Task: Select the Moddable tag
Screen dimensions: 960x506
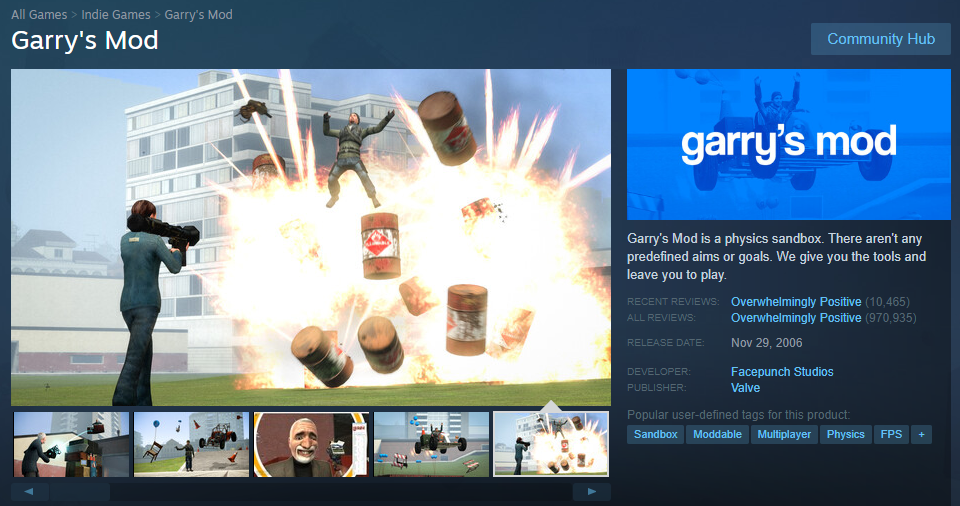Action: coord(717,434)
